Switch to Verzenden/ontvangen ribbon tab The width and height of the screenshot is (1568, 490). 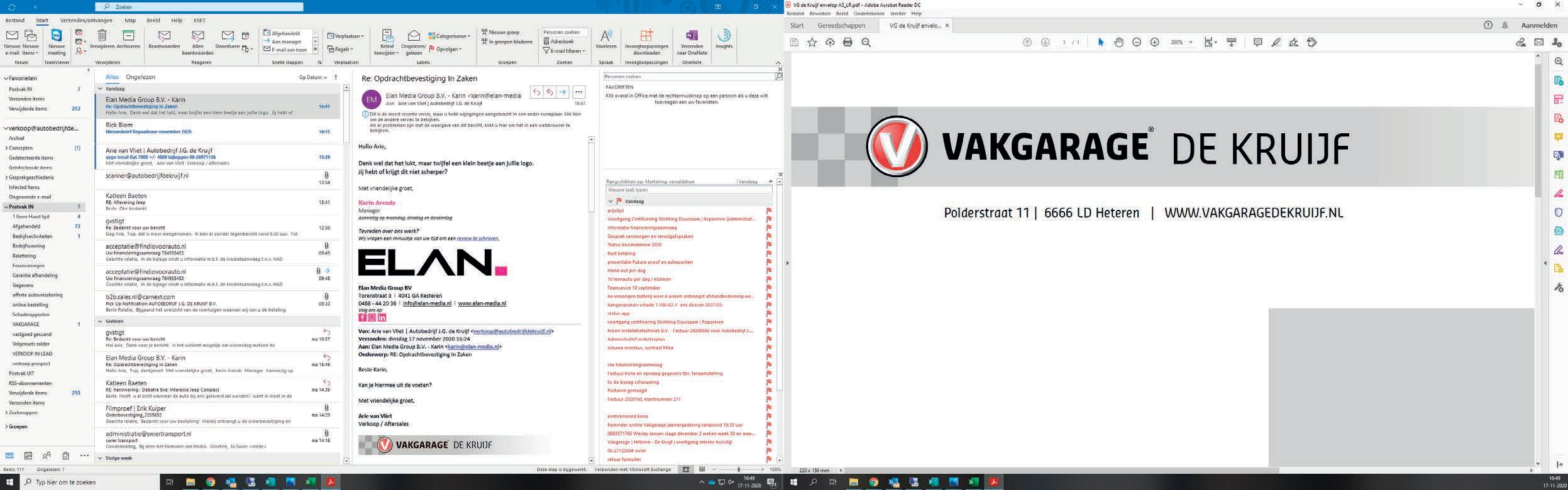[86, 20]
